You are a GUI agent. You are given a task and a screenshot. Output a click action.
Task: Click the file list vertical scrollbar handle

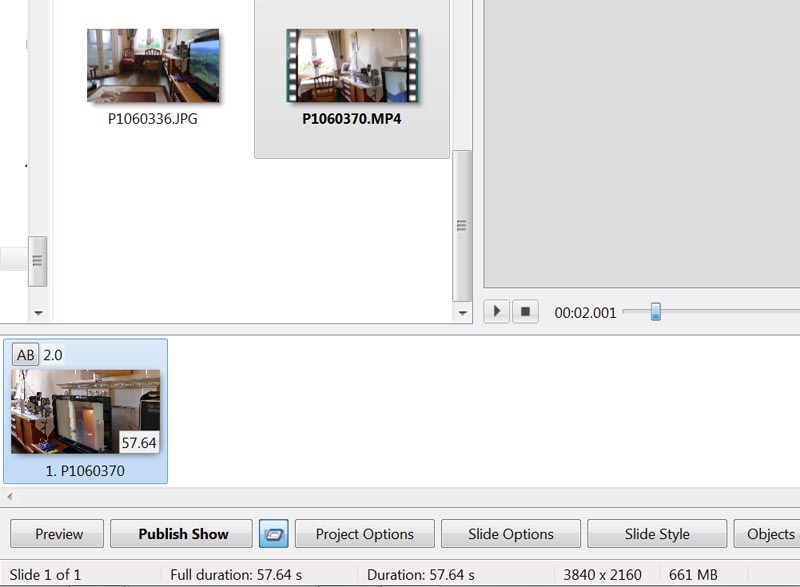pos(462,225)
